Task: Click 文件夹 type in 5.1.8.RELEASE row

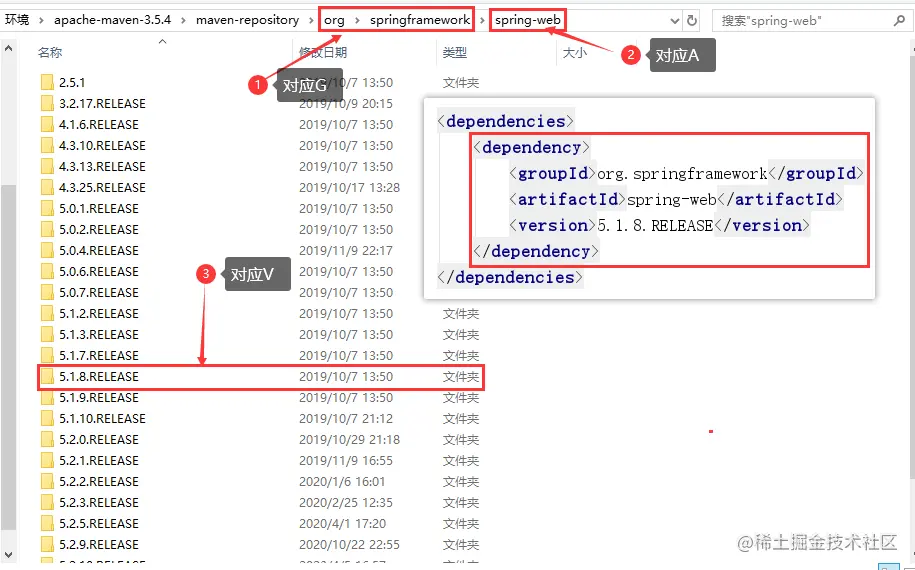Action: 460,377
